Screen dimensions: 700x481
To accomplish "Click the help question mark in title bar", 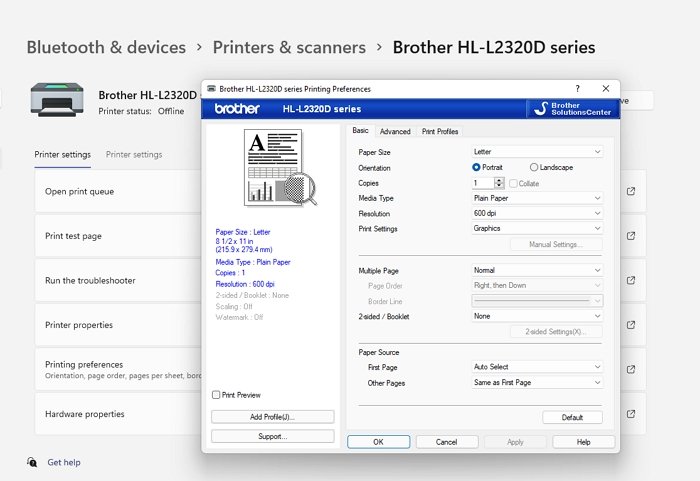I will 577,88.
